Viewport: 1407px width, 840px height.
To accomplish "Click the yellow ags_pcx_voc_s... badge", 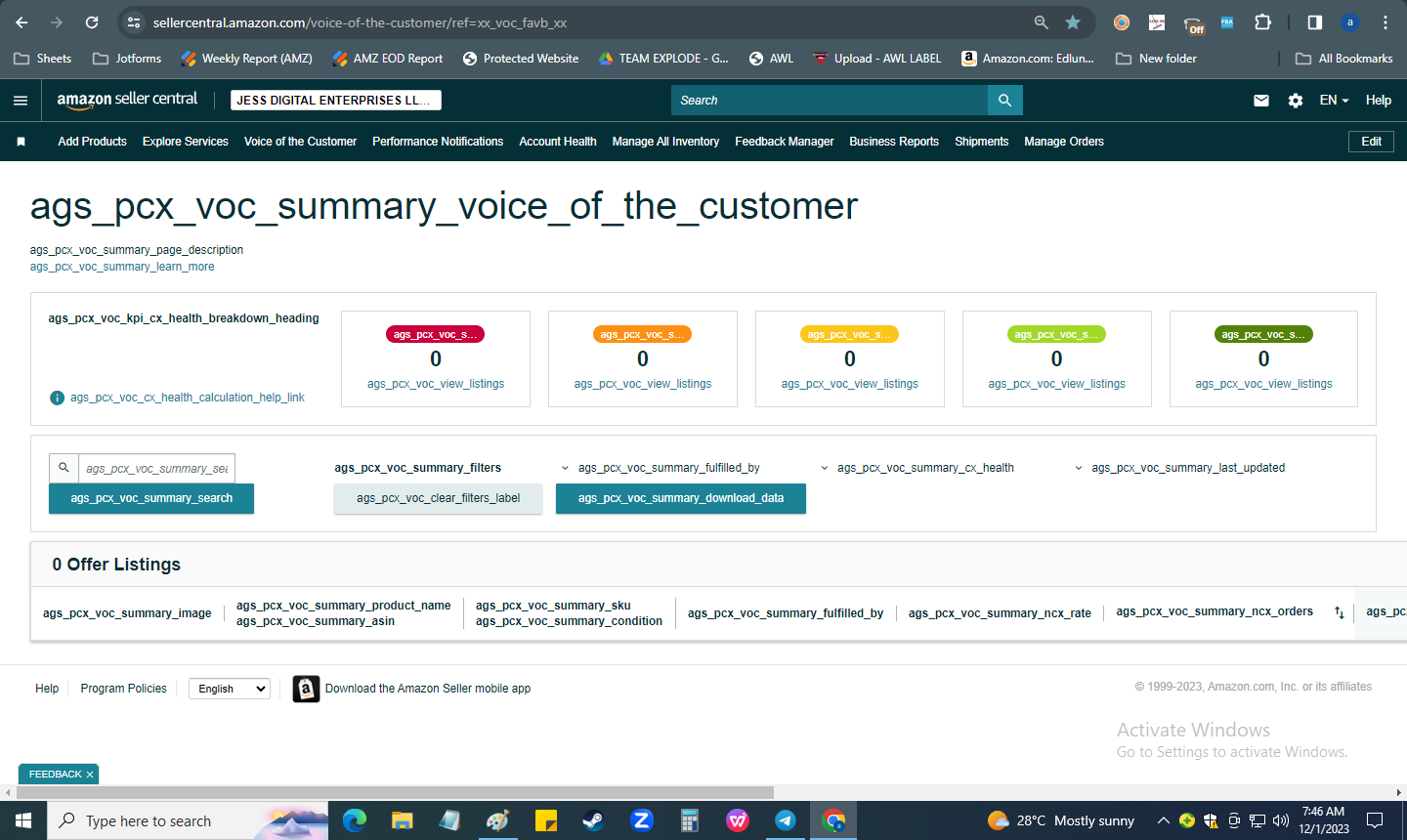I will click(x=850, y=334).
